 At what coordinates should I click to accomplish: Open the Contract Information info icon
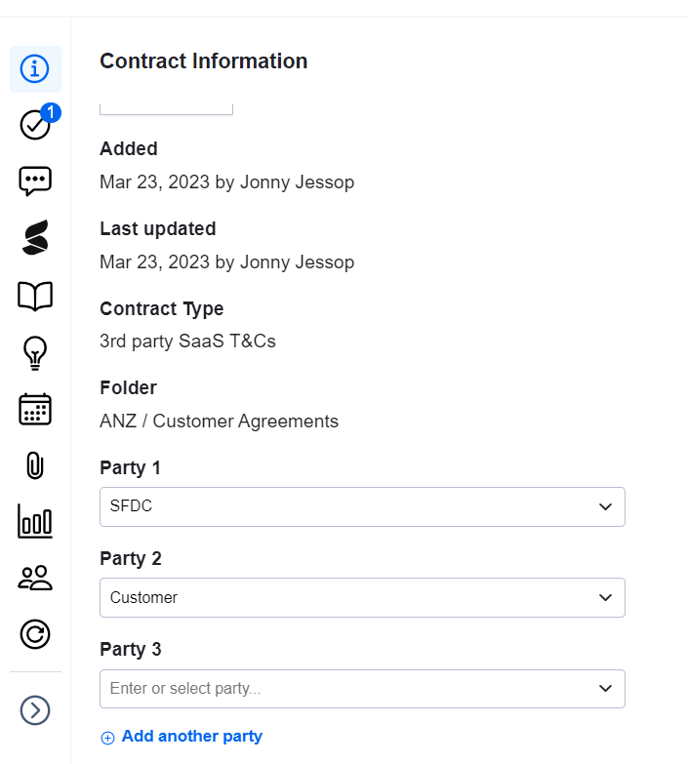35,69
